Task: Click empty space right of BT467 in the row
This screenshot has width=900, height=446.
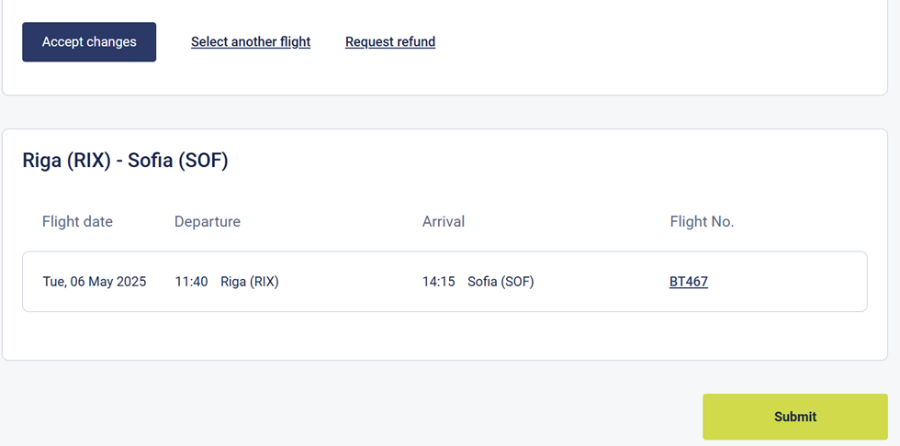Action: coord(786,282)
